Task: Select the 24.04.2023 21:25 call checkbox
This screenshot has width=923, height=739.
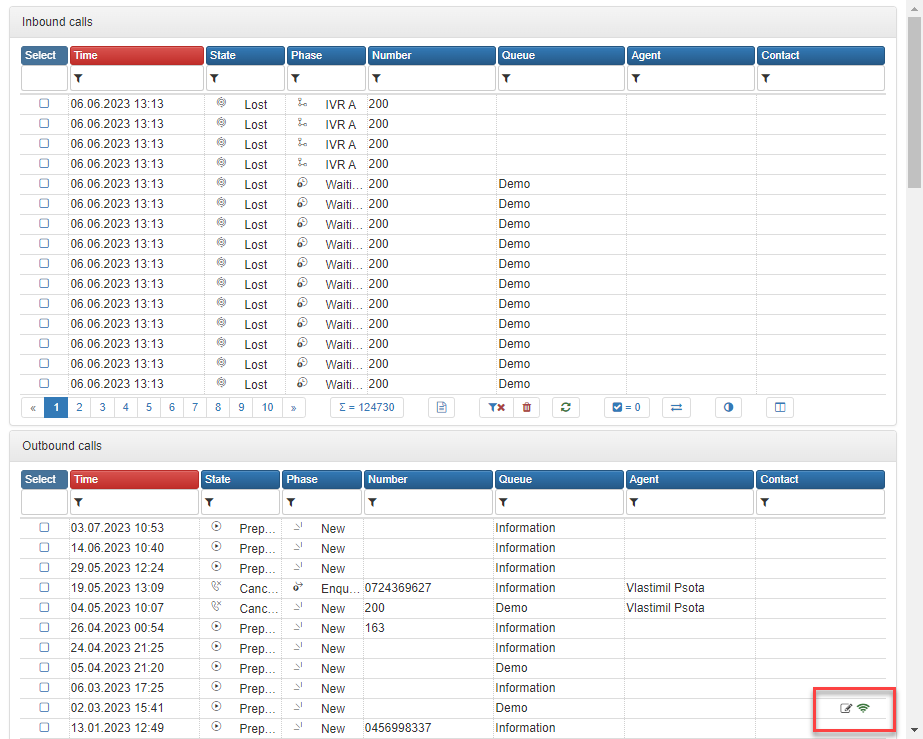Action: tap(44, 648)
